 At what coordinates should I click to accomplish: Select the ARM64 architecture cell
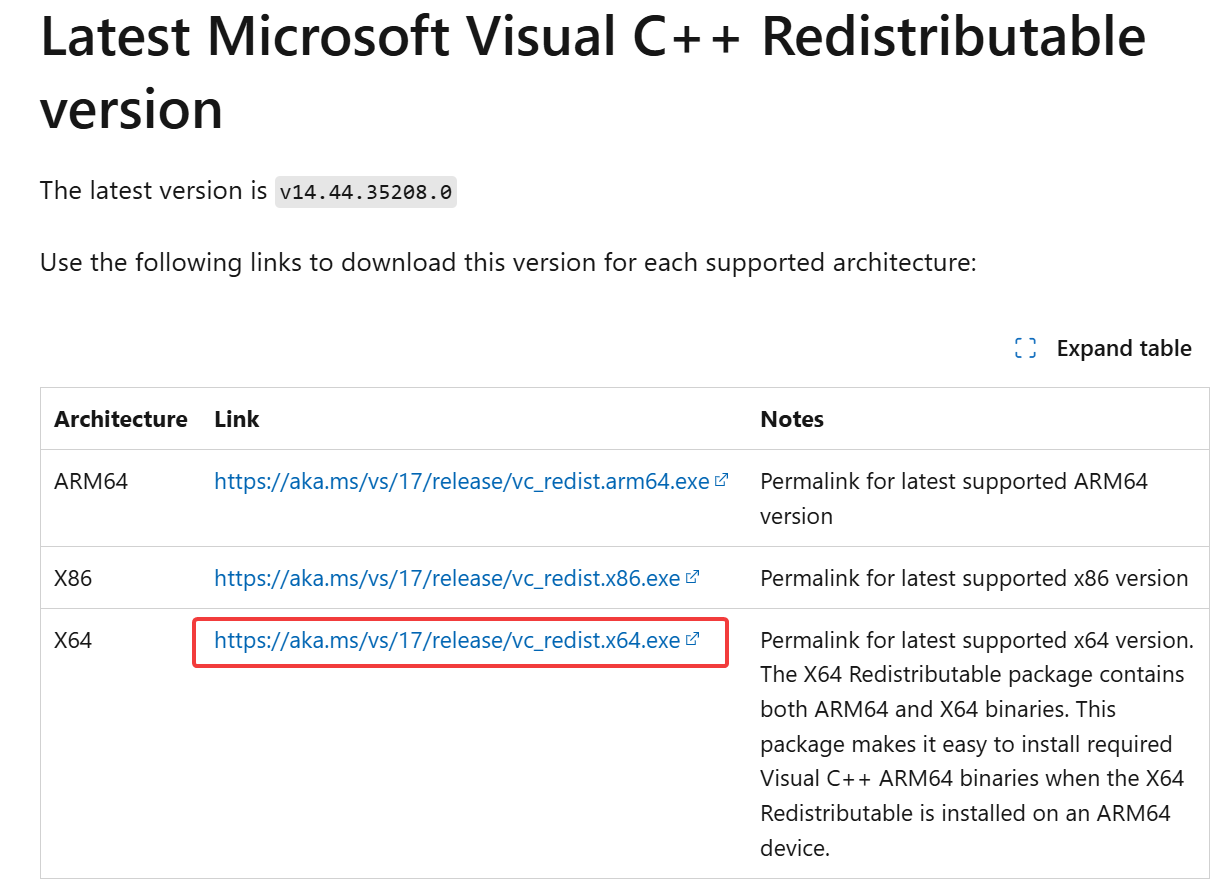(x=91, y=481)
